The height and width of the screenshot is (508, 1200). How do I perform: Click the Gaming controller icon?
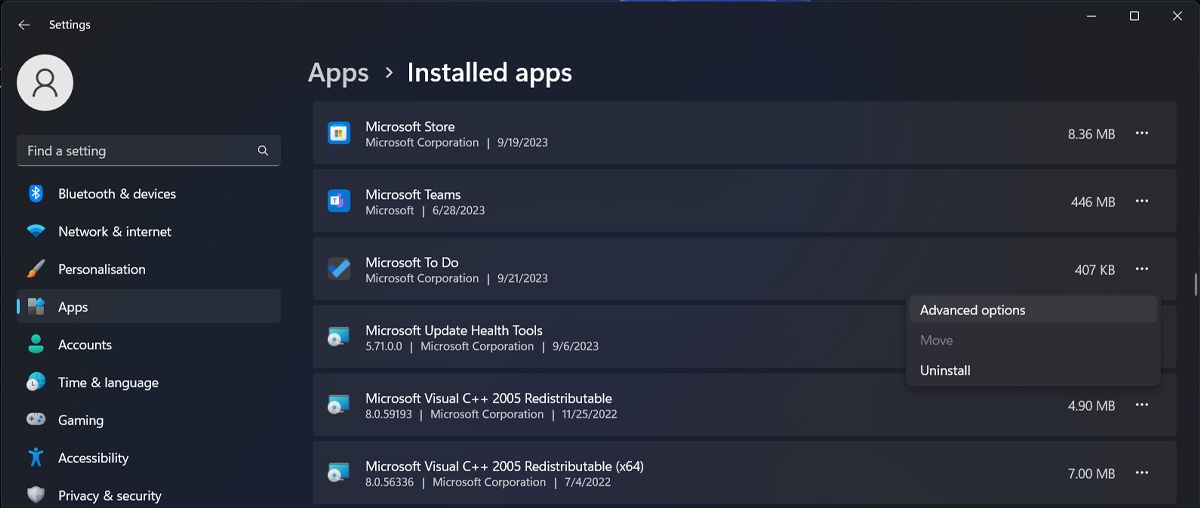36,420
